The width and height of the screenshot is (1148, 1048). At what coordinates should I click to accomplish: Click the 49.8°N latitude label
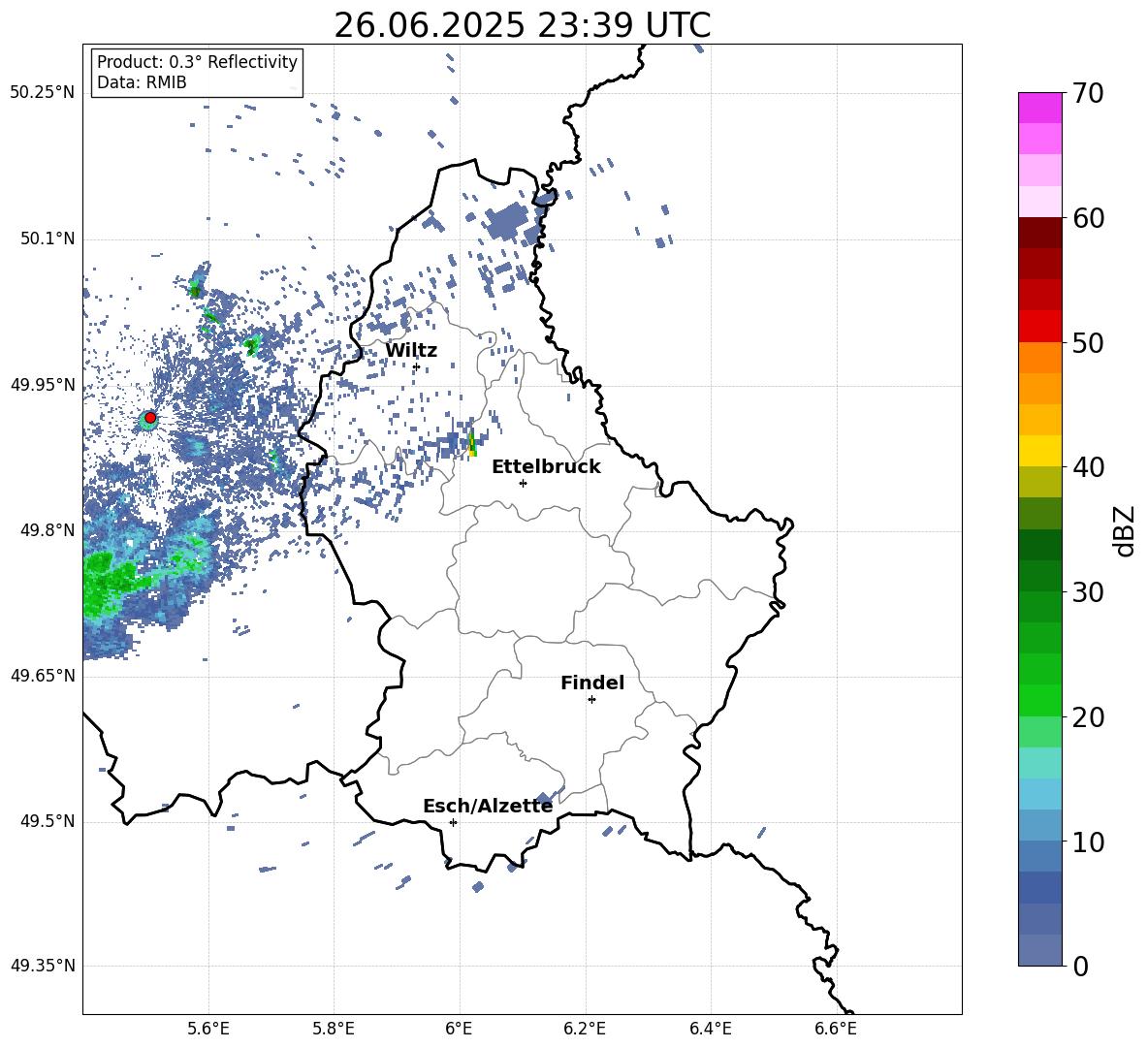[x=47, y=530]
